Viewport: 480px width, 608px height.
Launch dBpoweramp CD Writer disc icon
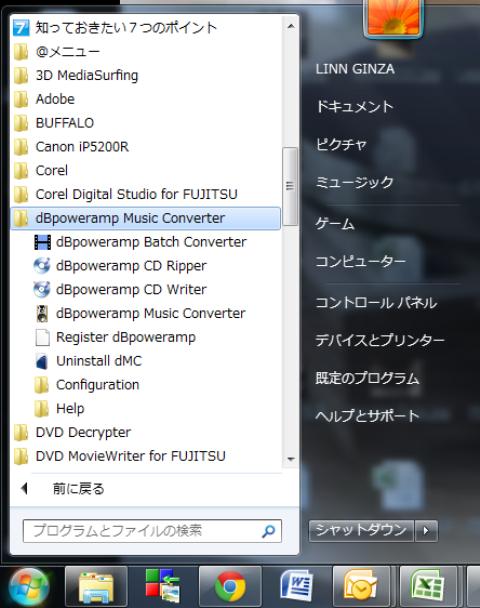click(42, 290)
